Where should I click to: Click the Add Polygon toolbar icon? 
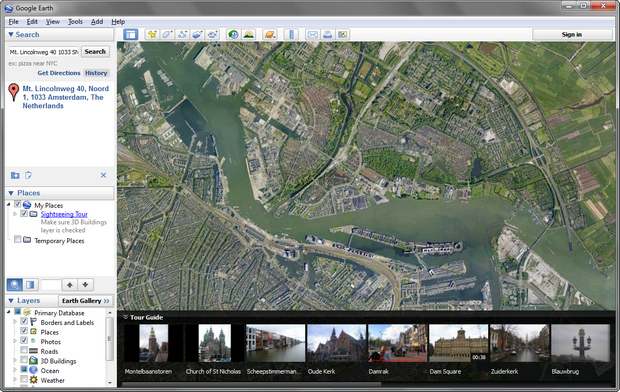coord(167,34)
